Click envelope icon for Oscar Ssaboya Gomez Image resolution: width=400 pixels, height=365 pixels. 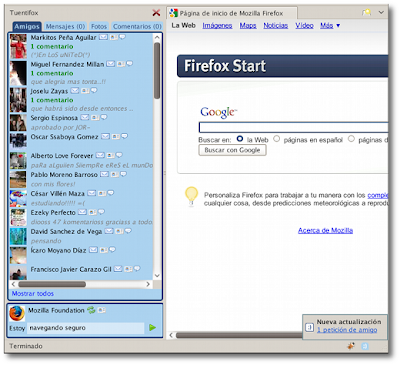pyautogui.click(x=105, y=136)
